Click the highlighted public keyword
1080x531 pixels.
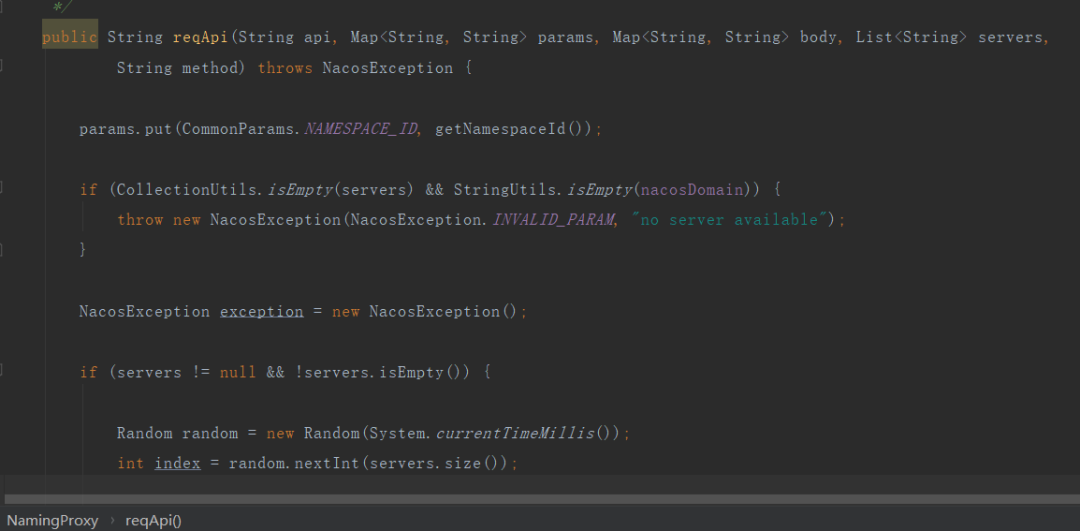[70, 37]
